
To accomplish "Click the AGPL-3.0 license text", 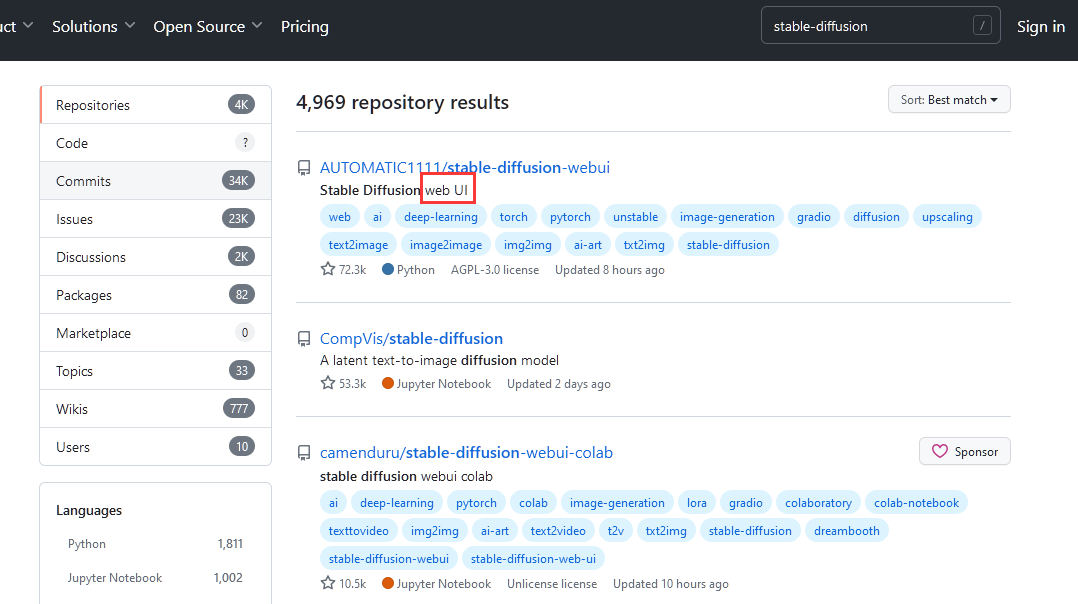I will point(495,270).
